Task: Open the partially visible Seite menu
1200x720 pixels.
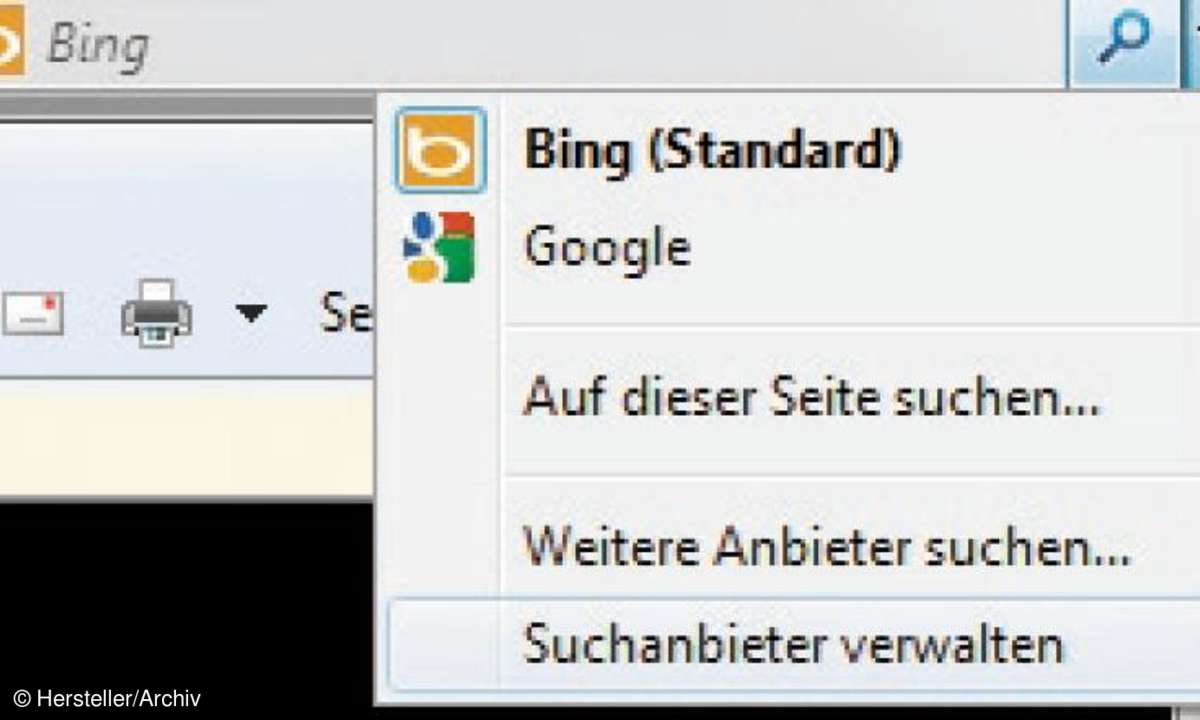Action: [346, 314]
